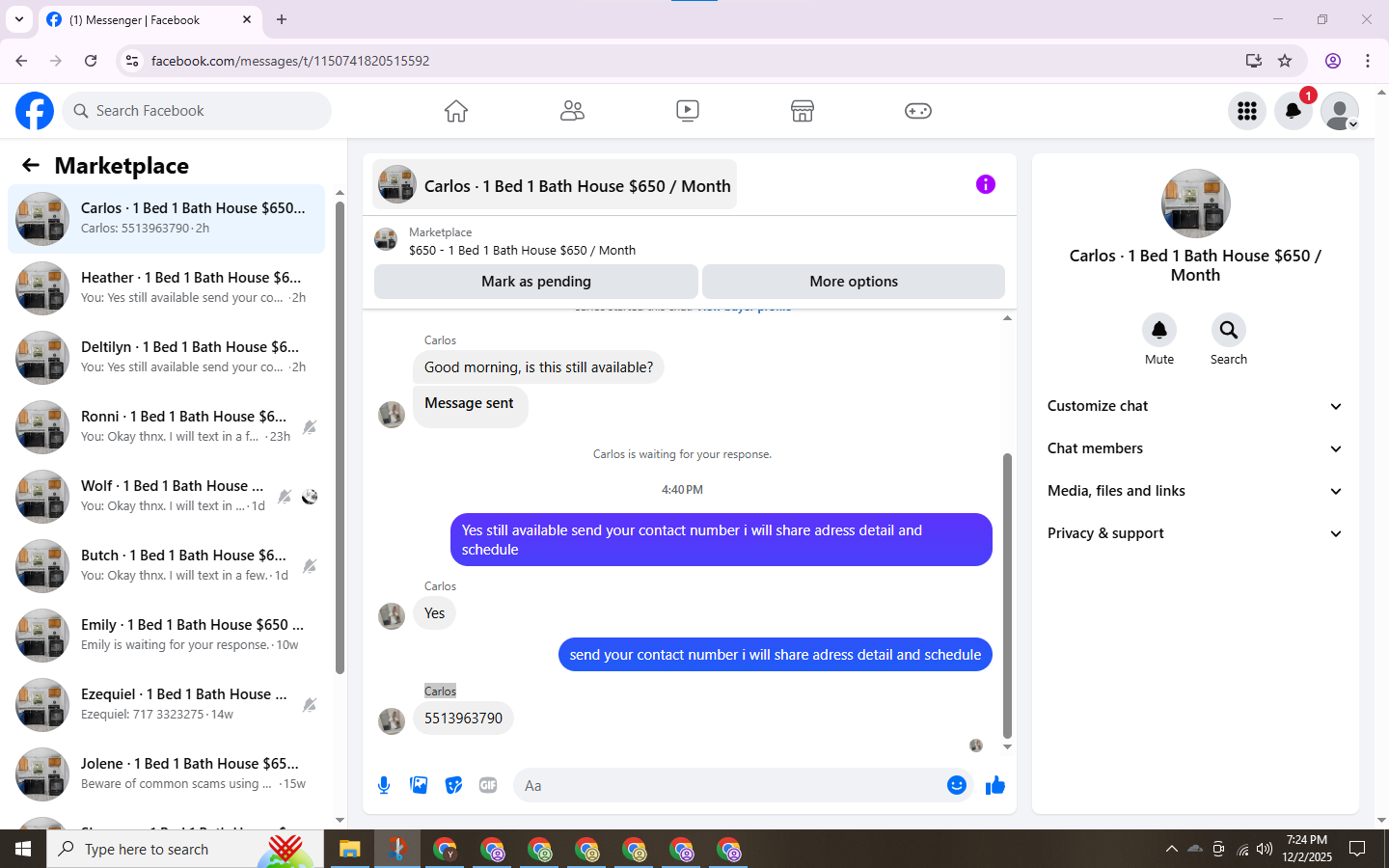Choose a sticker from the sticker icon
The height and width of the screenshot is (868, 1389).
tap(453, 785)
